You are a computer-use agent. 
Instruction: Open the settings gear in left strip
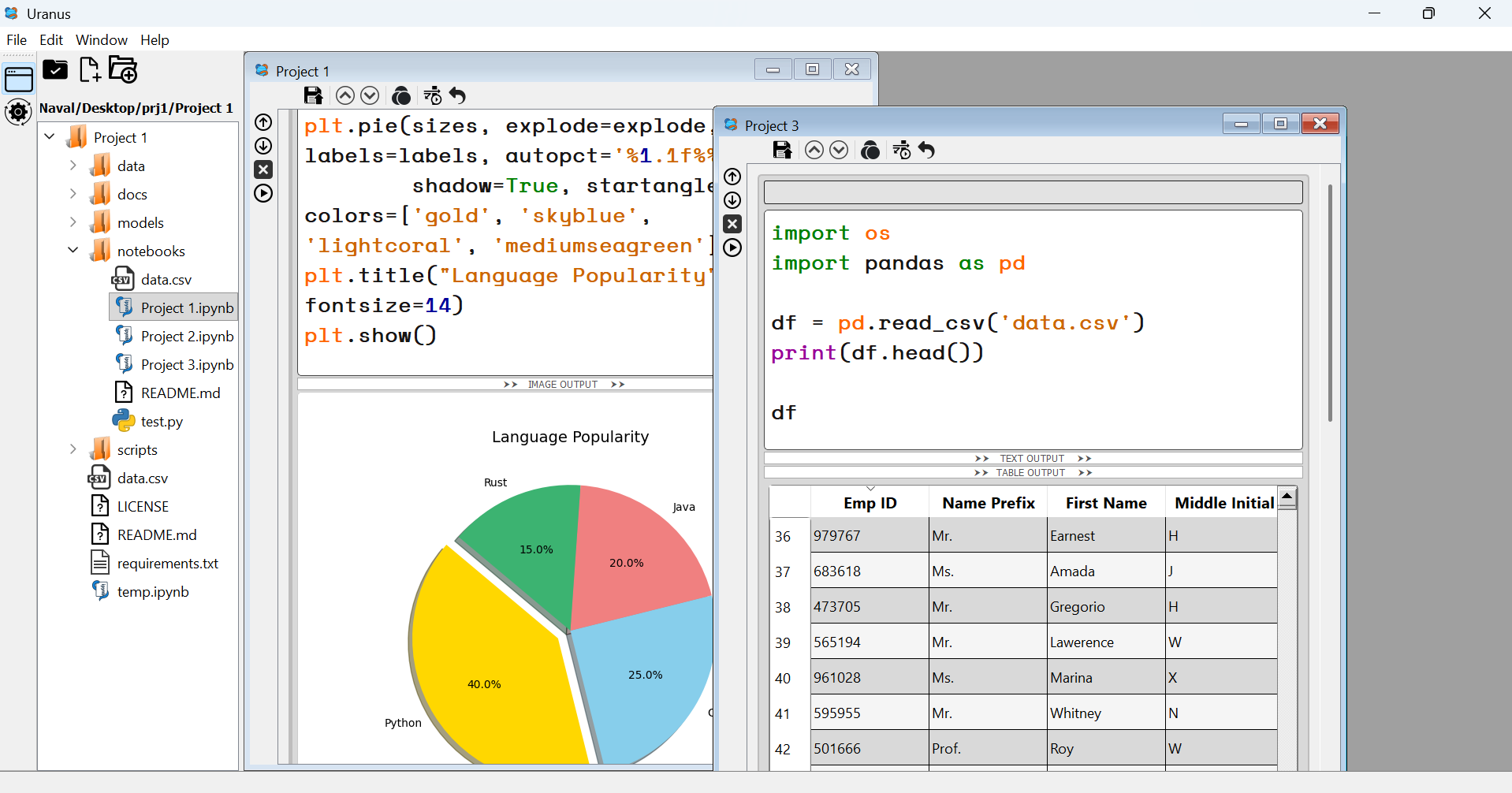pyautogui.click(x=18, y=112)
